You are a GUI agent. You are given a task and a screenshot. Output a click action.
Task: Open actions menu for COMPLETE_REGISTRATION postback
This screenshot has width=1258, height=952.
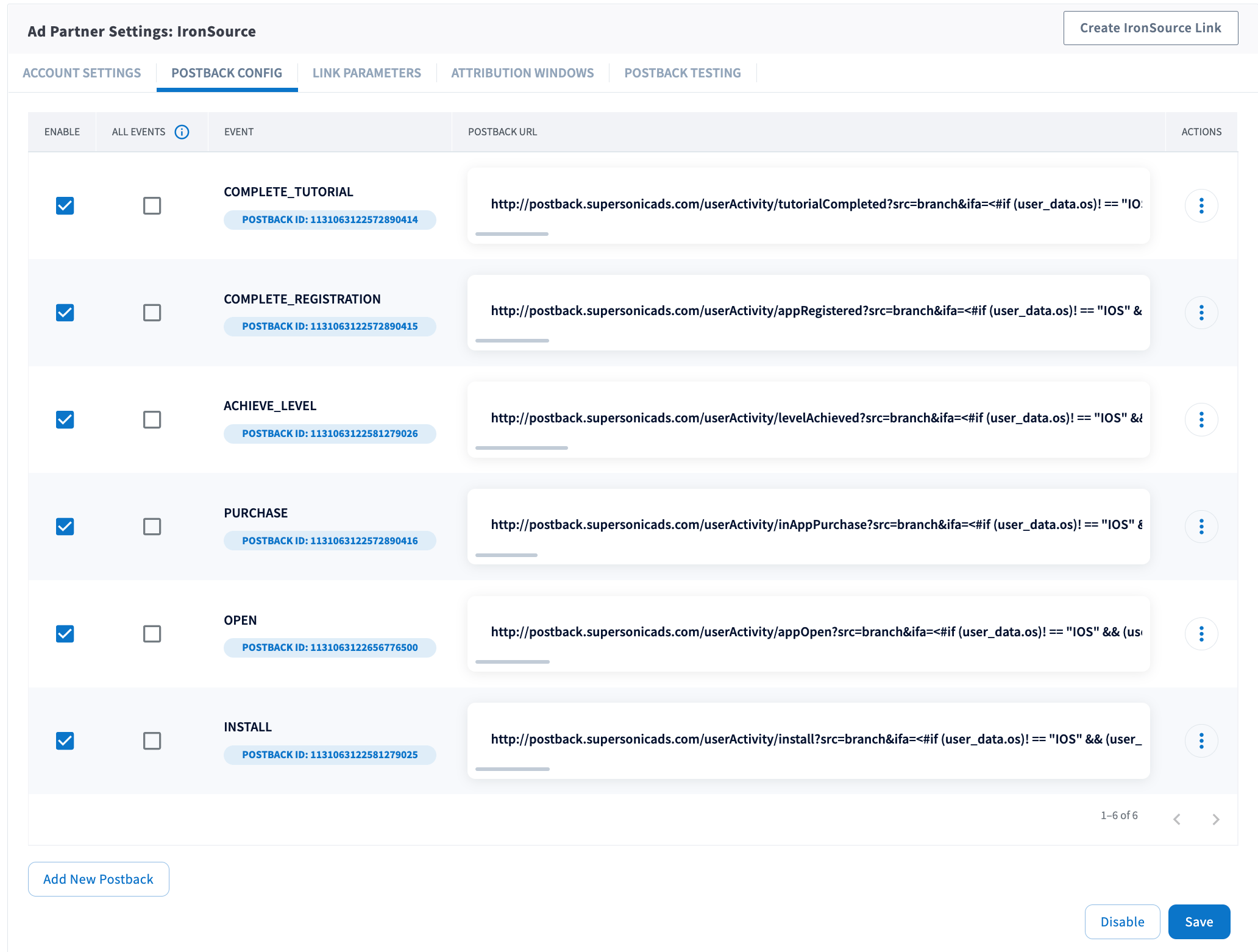[x=1201, y=313]
